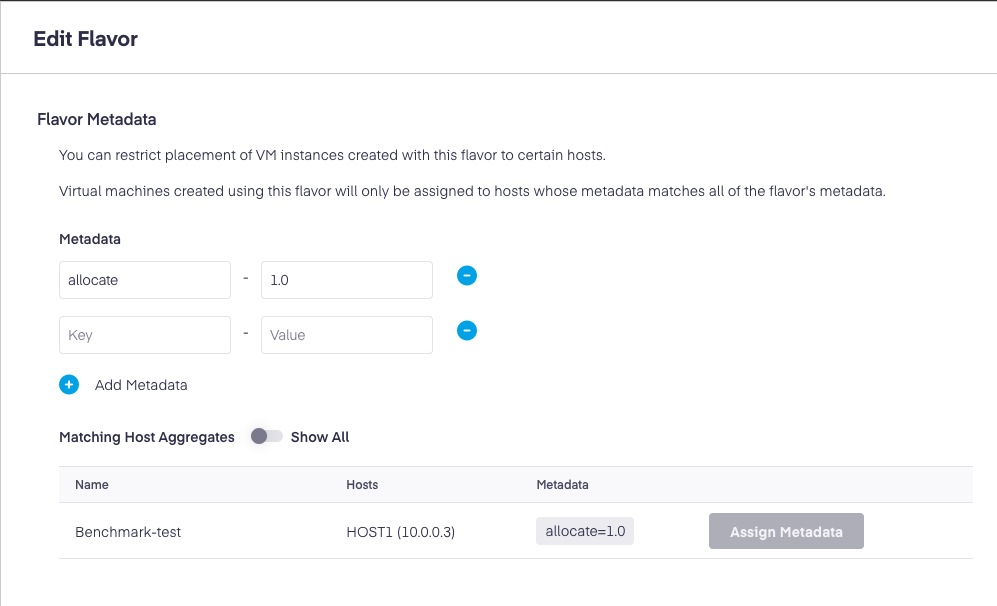Click the Add Metadata text link
The height and width of the screenshot is (606, 997).
(141, 385)
